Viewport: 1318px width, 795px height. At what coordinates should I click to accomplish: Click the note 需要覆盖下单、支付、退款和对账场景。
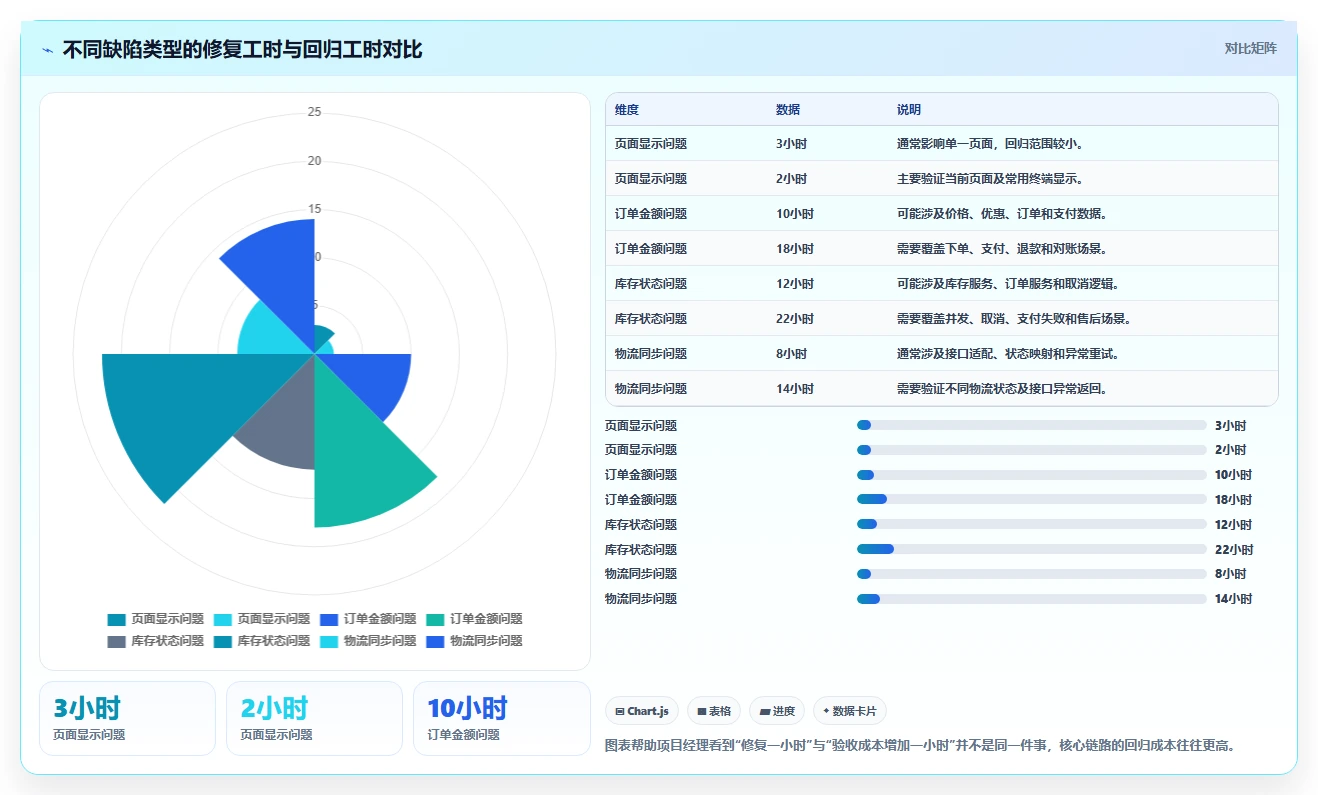pyautogui.click(x=1002, y=249)
